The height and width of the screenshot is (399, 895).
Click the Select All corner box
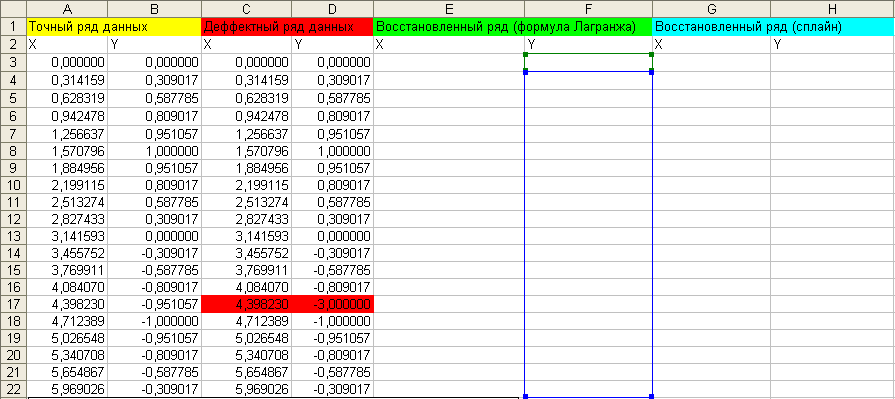point(13,9)
